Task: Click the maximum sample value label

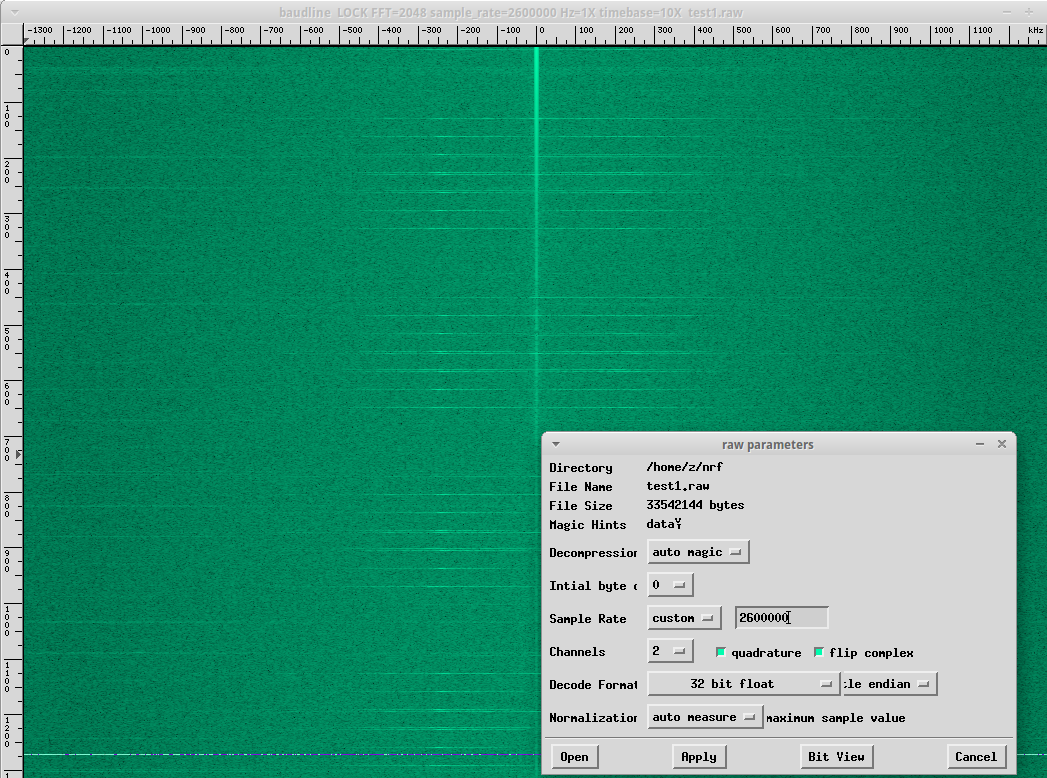Action: (x=835, y=718)
